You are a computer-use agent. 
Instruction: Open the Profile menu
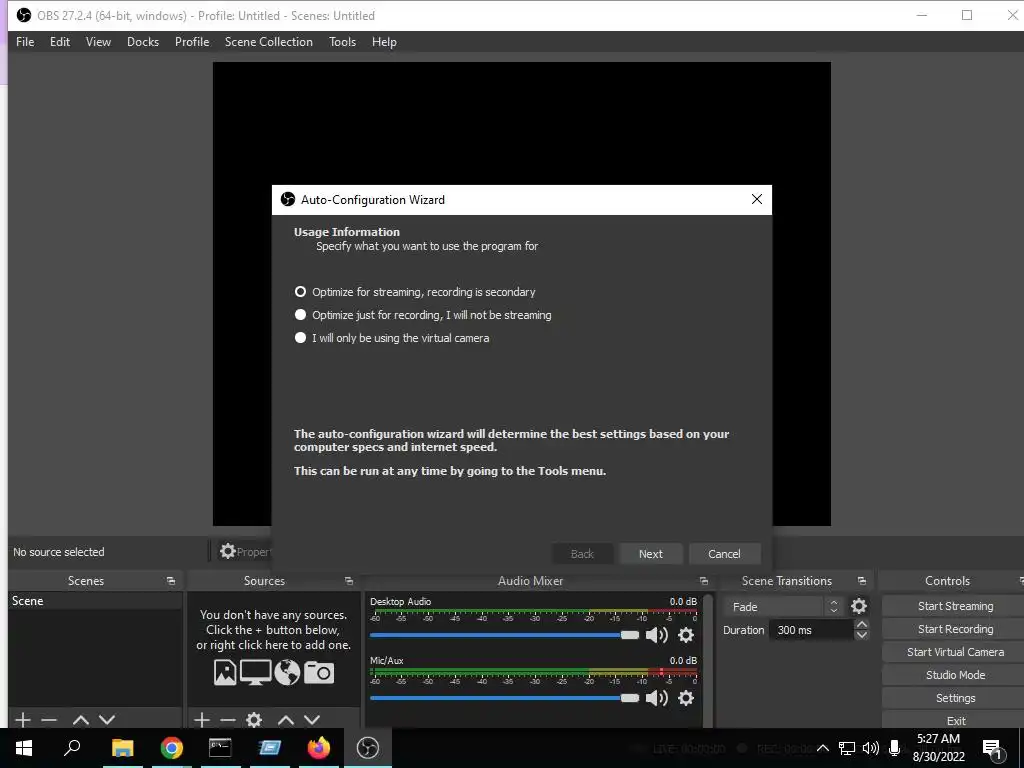click(192, 42)
